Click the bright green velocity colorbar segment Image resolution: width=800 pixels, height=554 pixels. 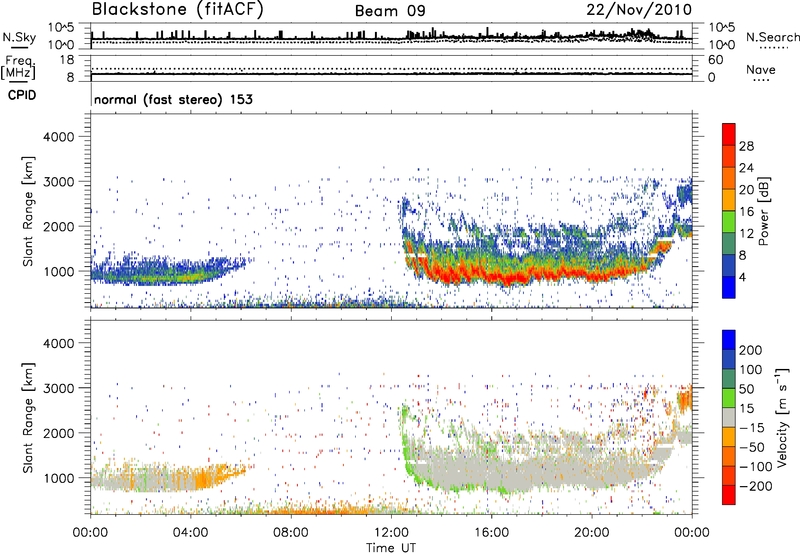[x=729, y=398]
